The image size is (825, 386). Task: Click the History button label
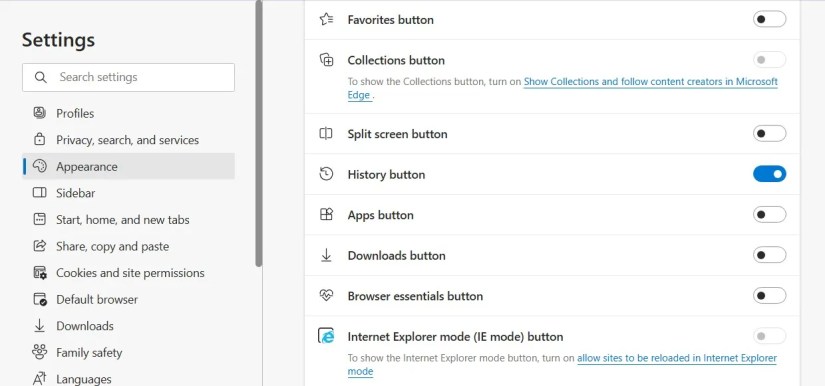click(x=386, y=174)
